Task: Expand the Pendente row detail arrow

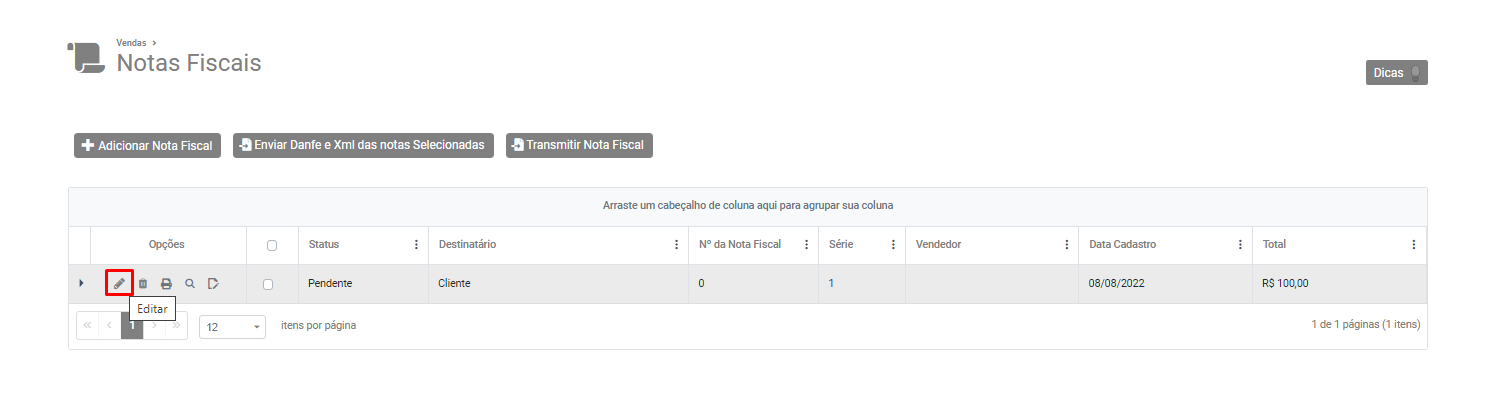Action: 81,284
